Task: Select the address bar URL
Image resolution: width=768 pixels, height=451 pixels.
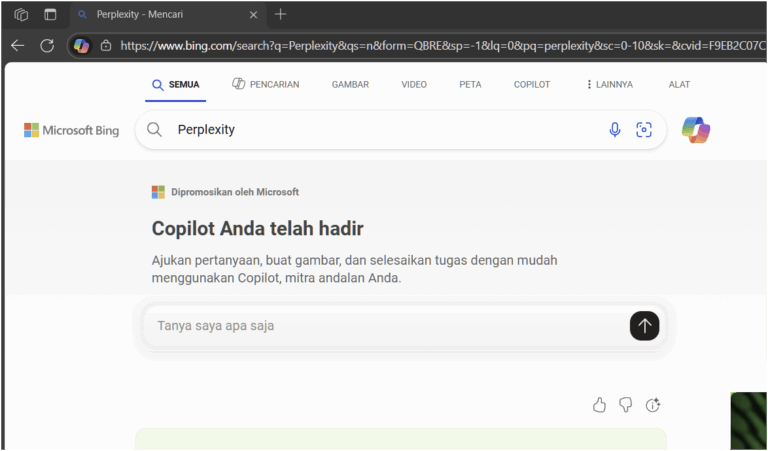Action: tap(443, 46)
